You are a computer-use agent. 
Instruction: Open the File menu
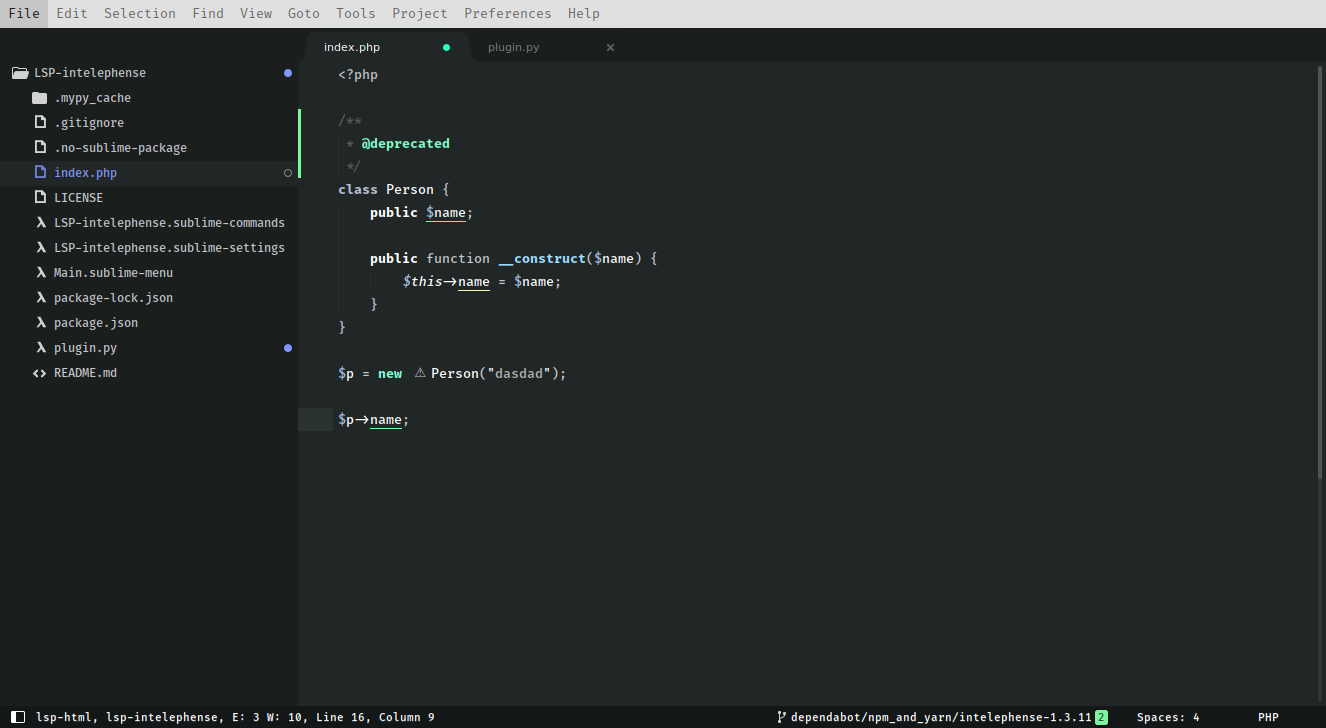(24, 13)
